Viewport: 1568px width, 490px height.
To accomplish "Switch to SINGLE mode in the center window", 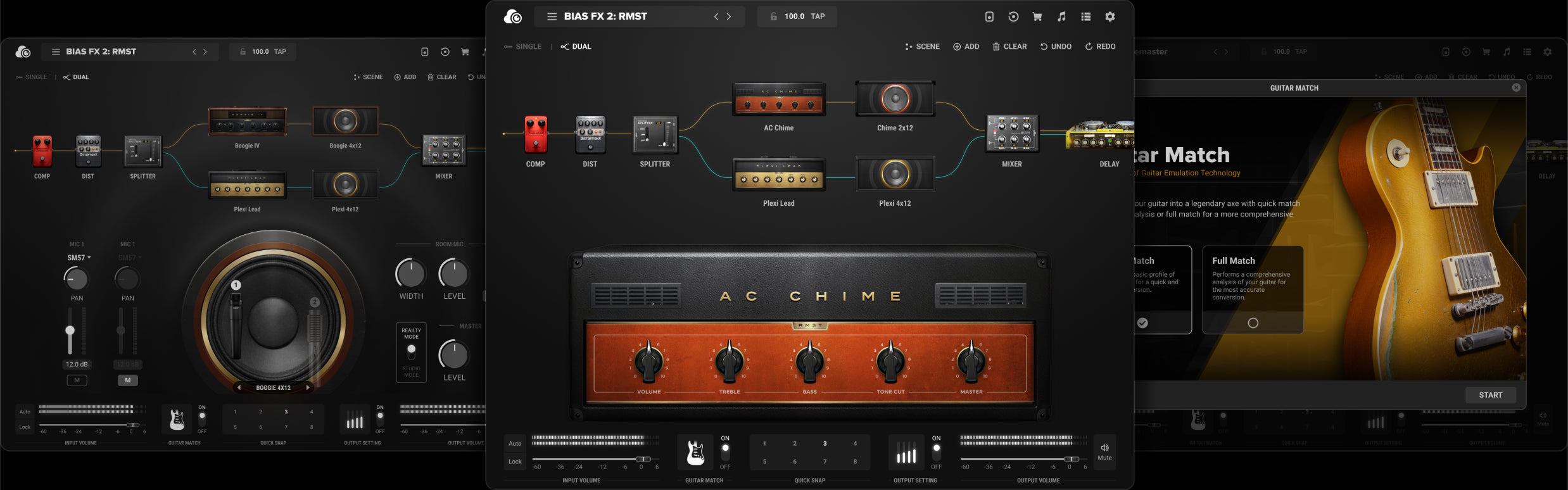I will 523,47.
